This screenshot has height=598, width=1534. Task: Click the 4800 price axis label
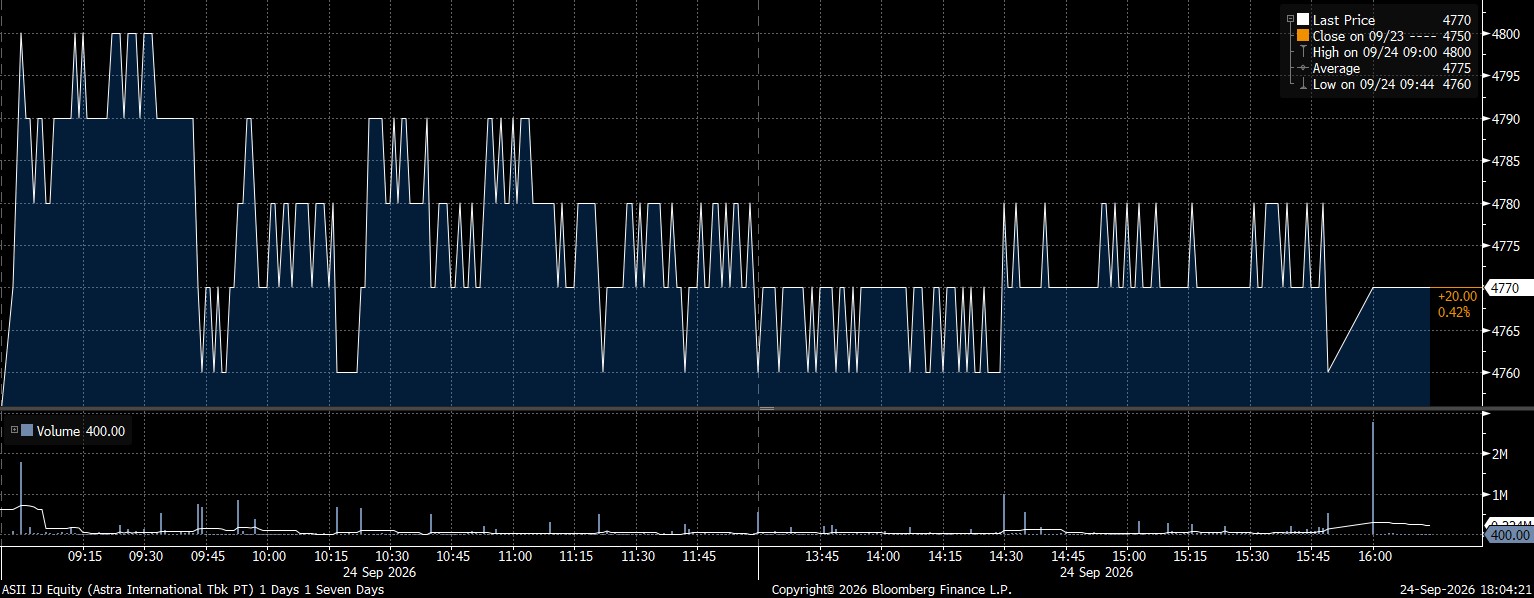tap(1506, 33)
